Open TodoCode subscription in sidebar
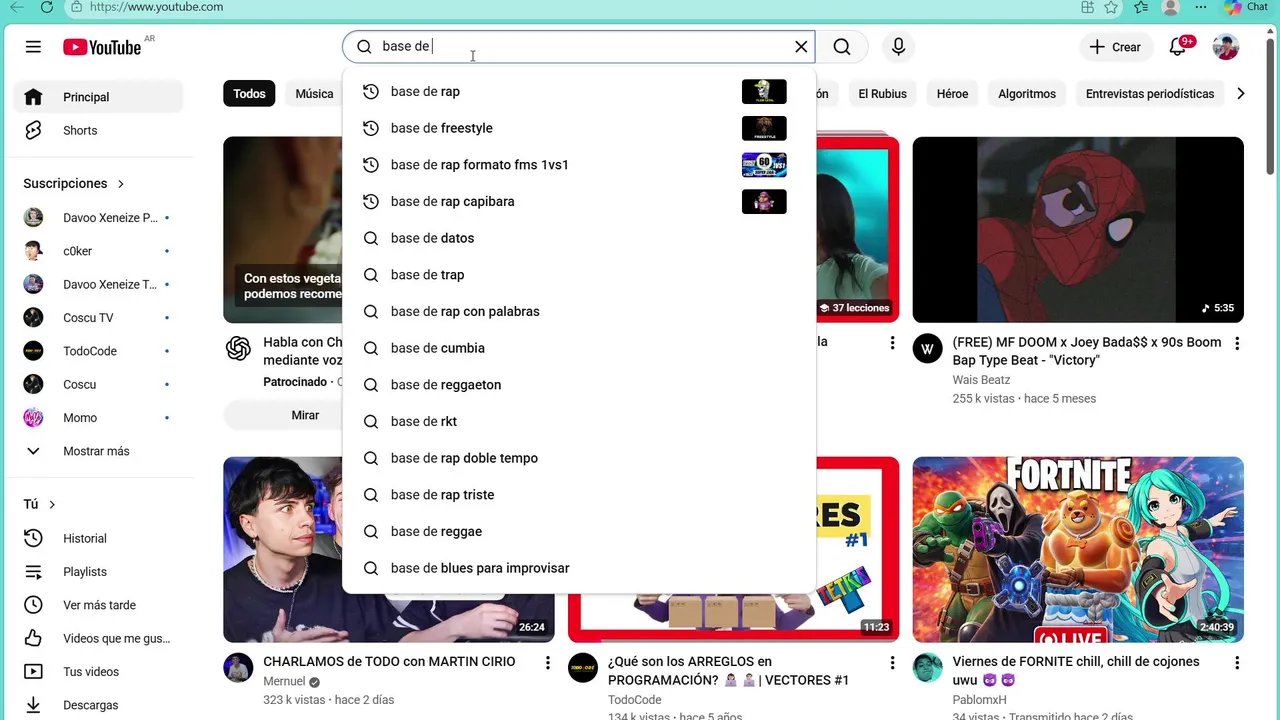 (98, 351)
